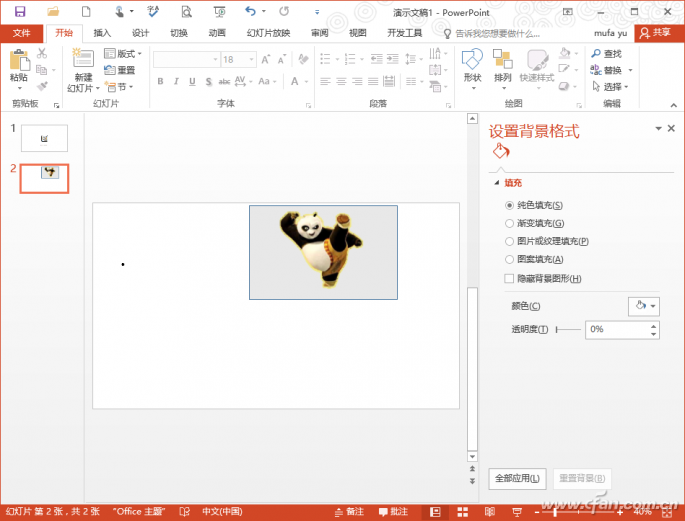Click Reset (重置) slide button
The image size is (685, 521).
click(x=120, y=70)
